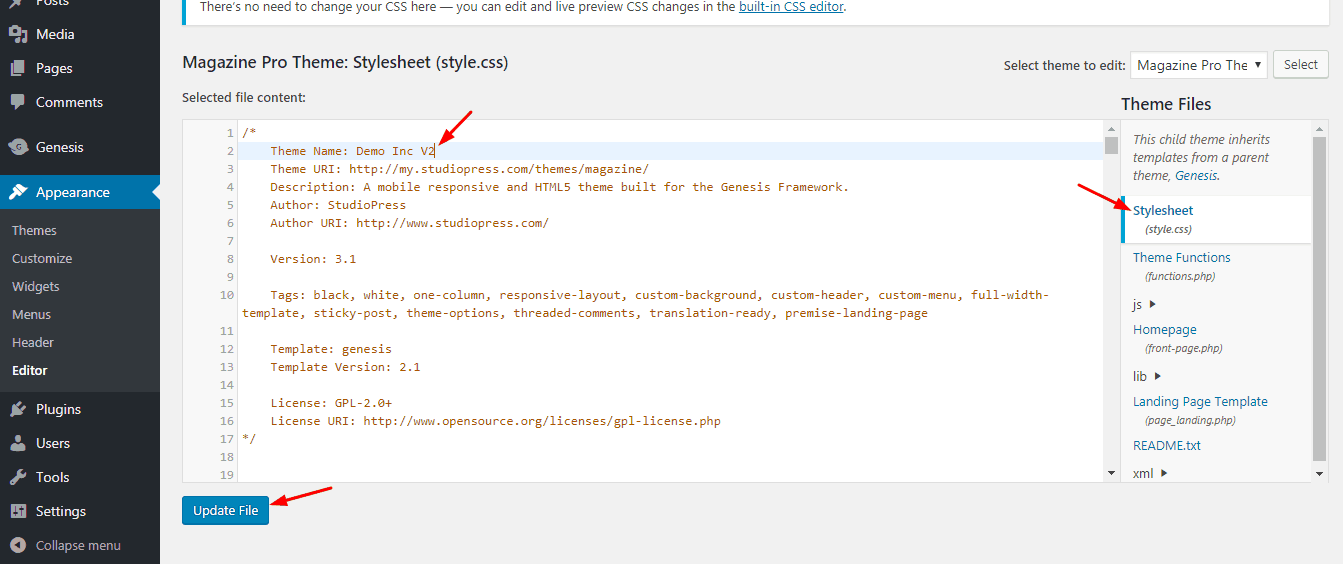Click the code editor scrollbar thumb
Screen dimensions: 1343x564
pos(1111,146)
